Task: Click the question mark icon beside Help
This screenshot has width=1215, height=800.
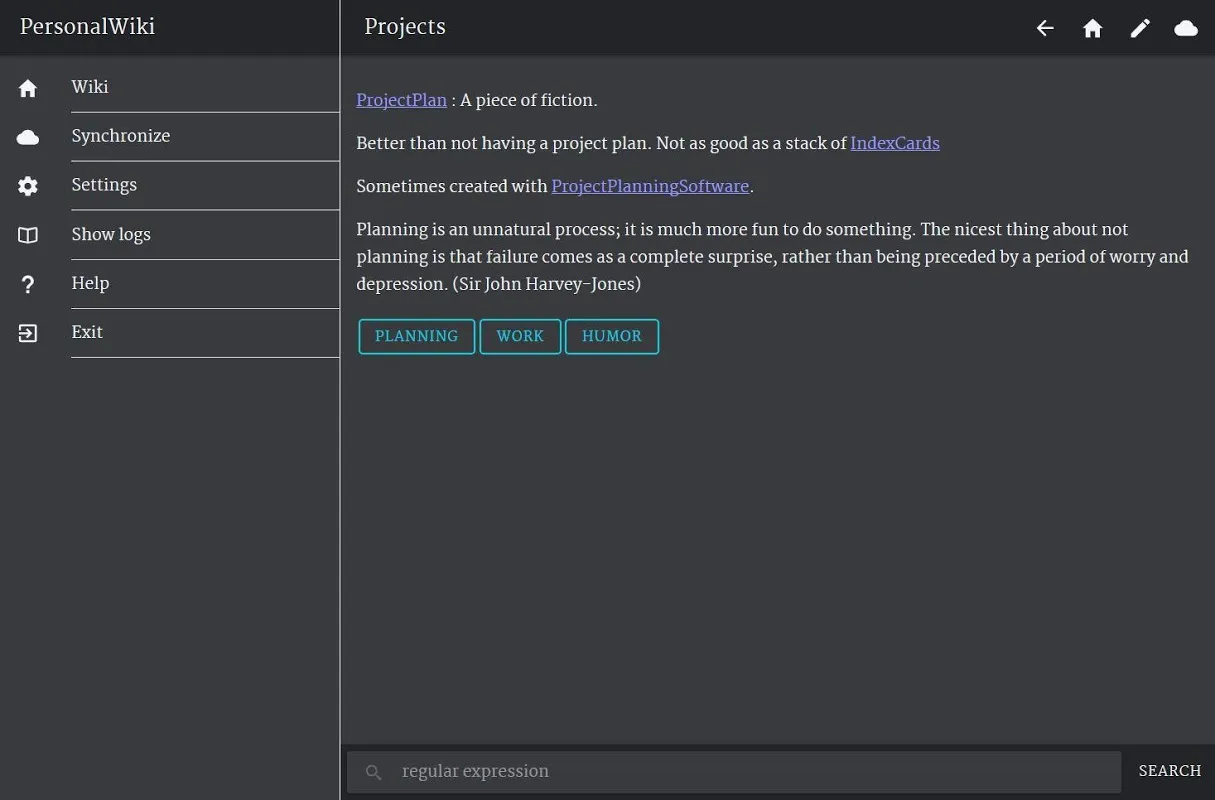Action: [28, 285]
